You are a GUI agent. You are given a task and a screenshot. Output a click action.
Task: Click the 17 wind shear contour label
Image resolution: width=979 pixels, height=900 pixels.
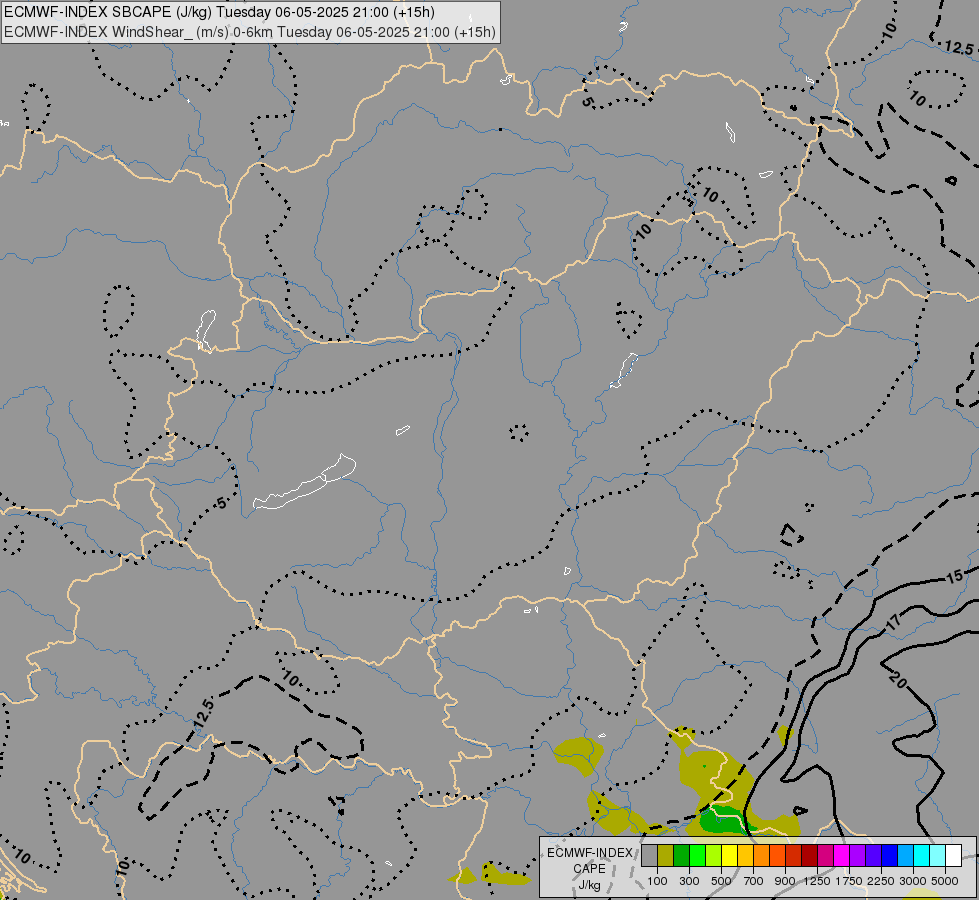(893, 622)
